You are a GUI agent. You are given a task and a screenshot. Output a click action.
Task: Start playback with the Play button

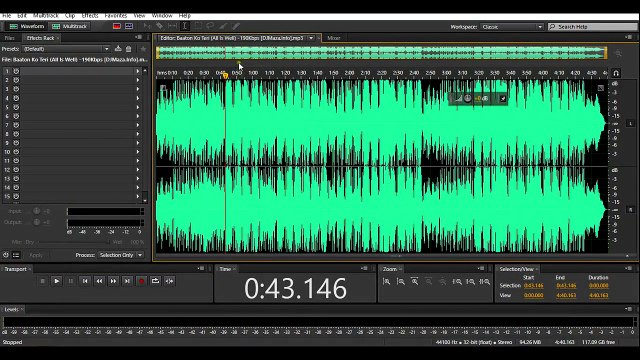[57, 281]
